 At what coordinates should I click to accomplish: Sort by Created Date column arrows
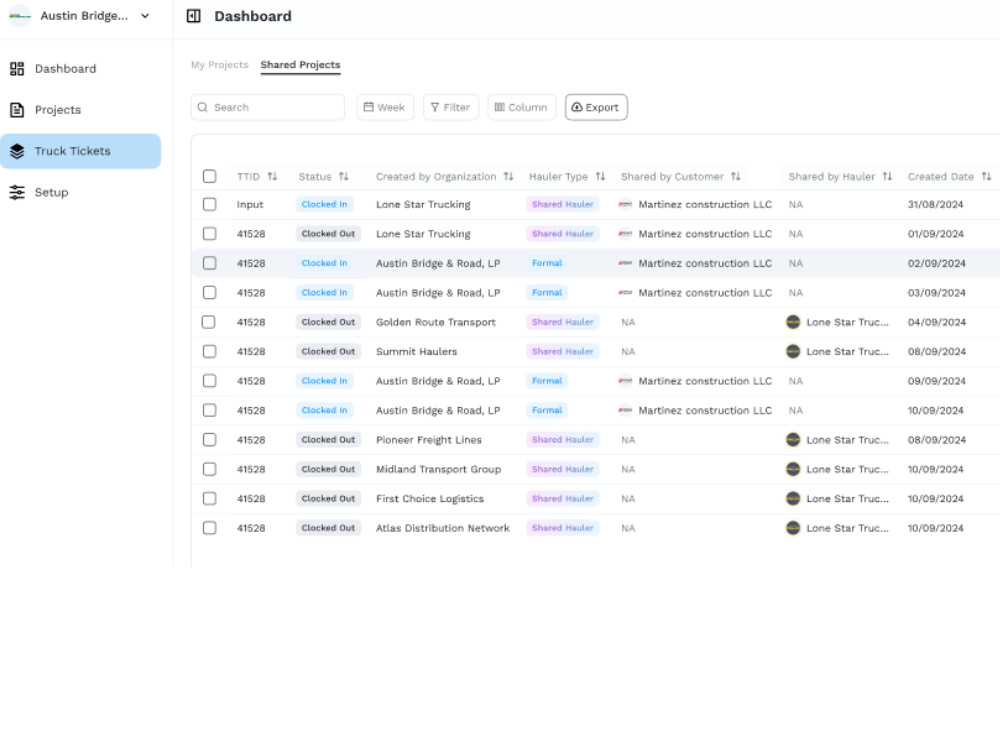coord(986,177)
